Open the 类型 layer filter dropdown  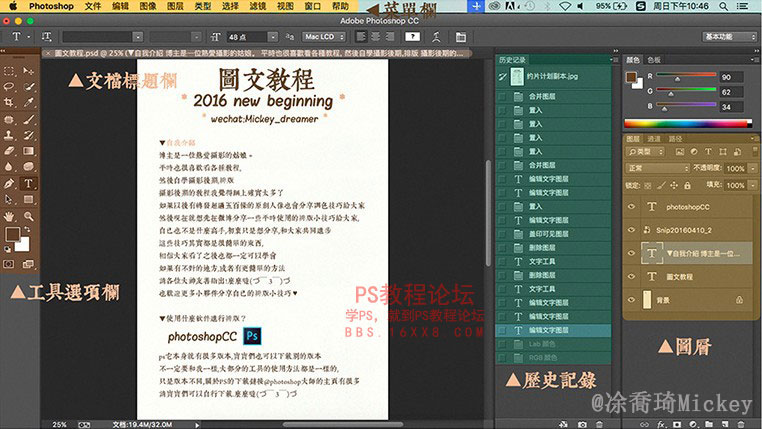645,152
